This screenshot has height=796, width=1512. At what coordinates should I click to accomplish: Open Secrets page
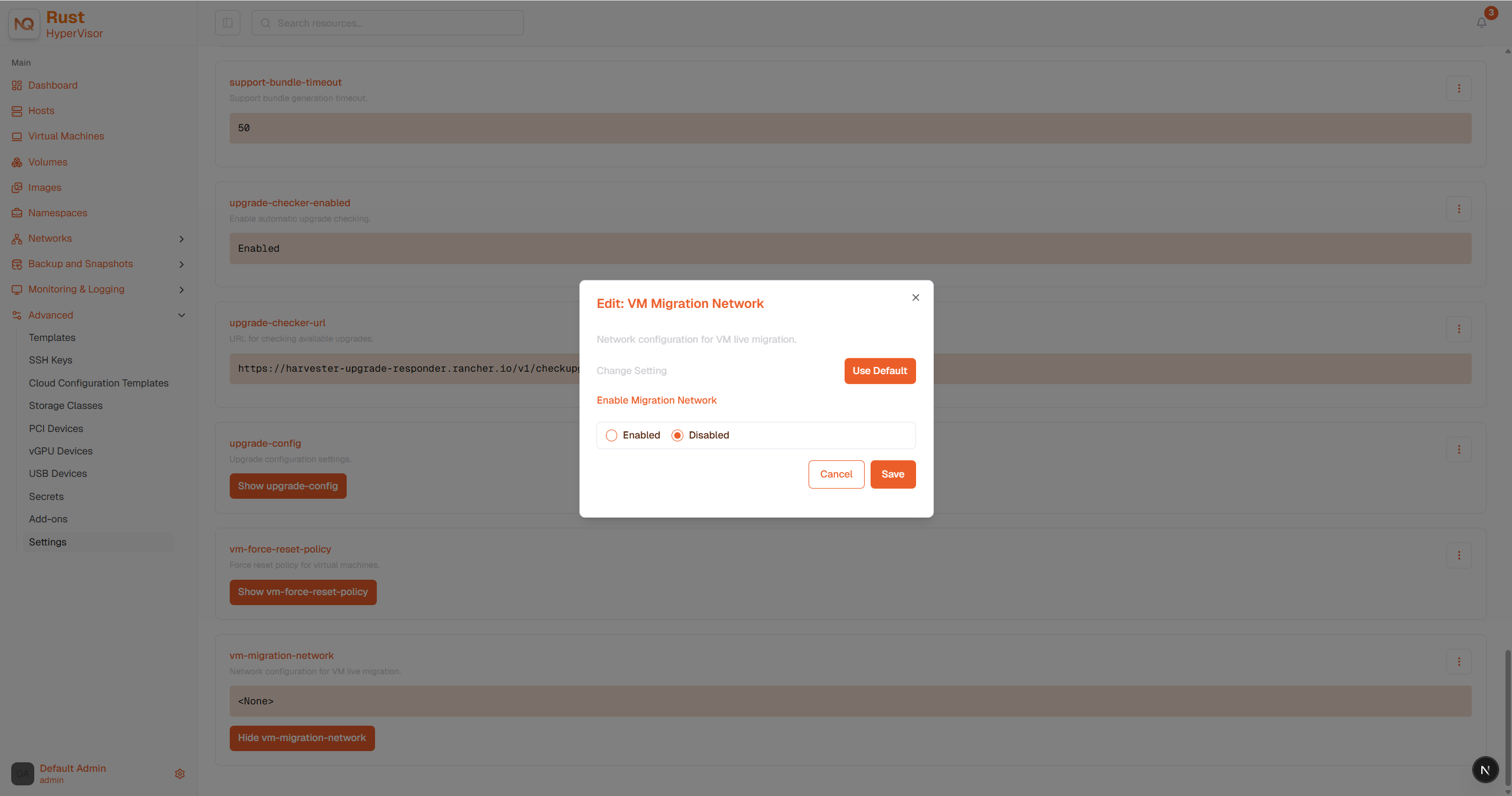coord(46,496)
